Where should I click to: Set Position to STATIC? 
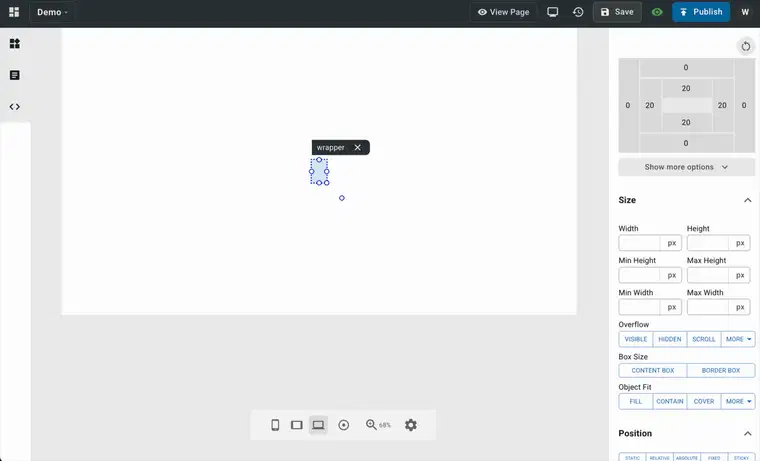point(633,457)
